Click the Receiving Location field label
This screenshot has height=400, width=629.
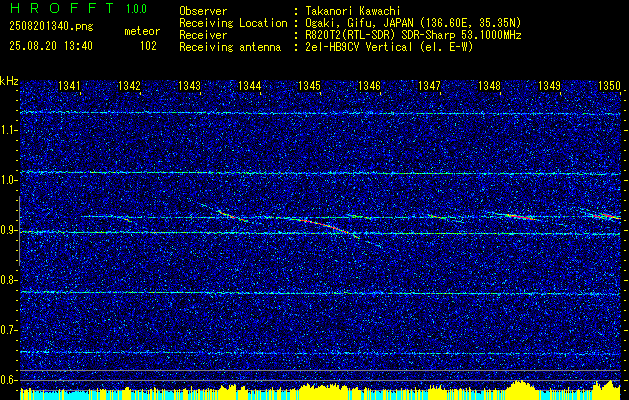coord(233,23)
